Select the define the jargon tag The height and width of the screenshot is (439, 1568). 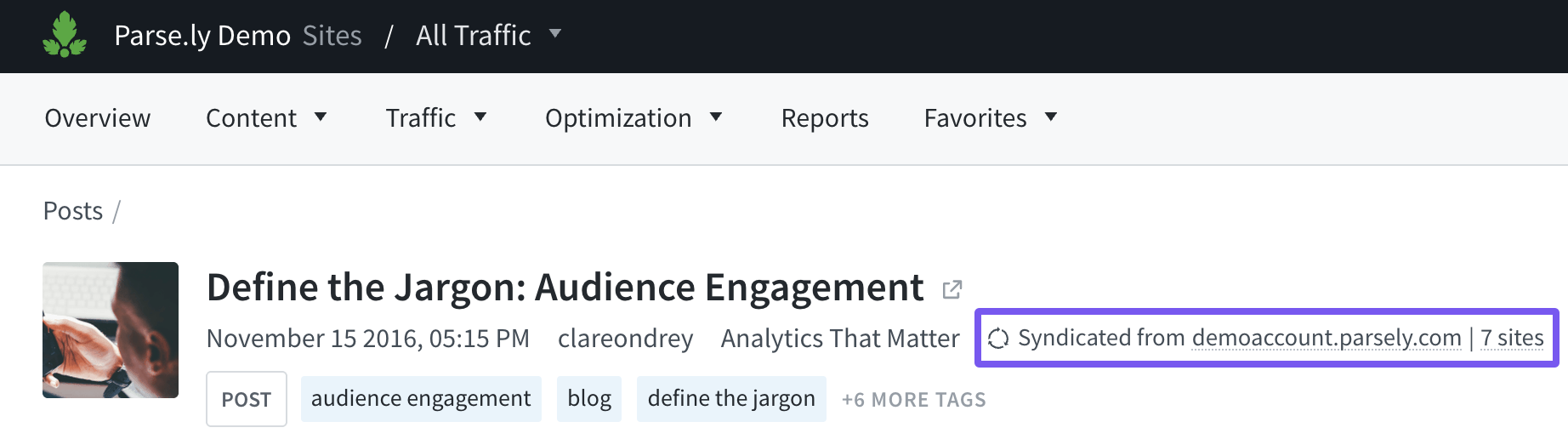[x=731, y=399]
